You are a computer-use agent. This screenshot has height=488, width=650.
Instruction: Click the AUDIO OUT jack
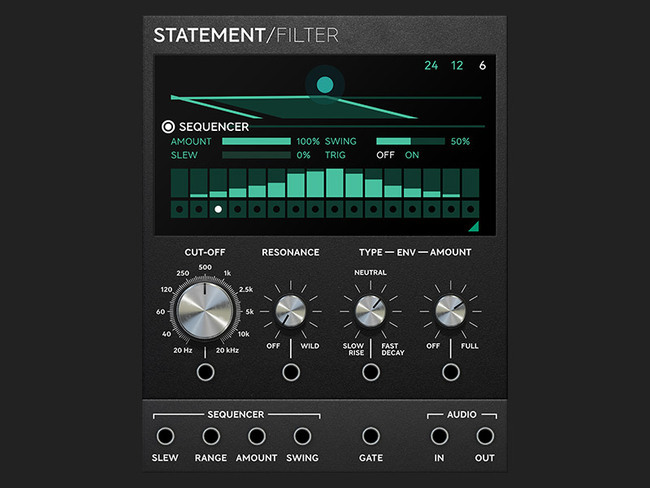click(x=485, y=436)
